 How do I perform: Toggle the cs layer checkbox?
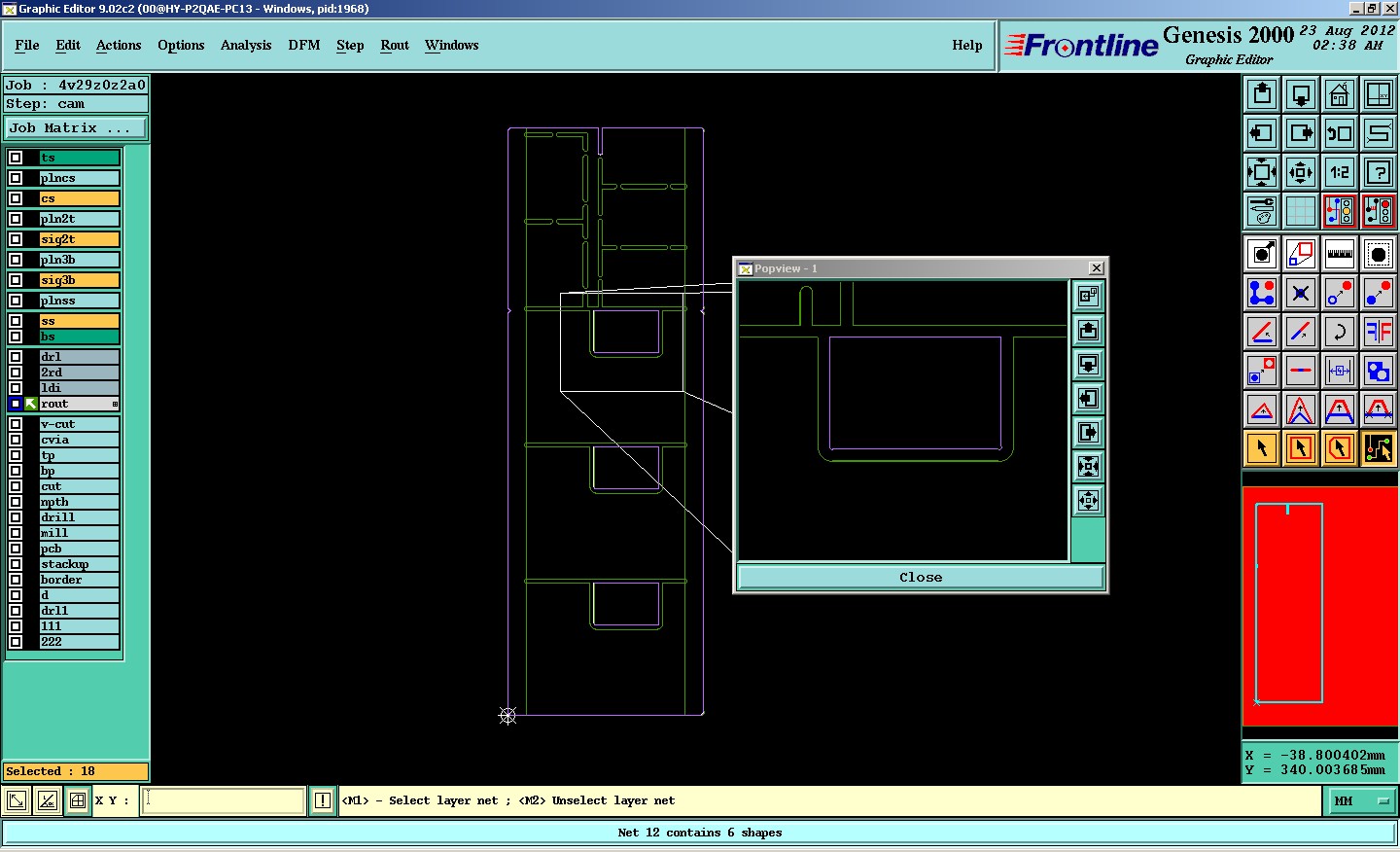tap(16, 198)
